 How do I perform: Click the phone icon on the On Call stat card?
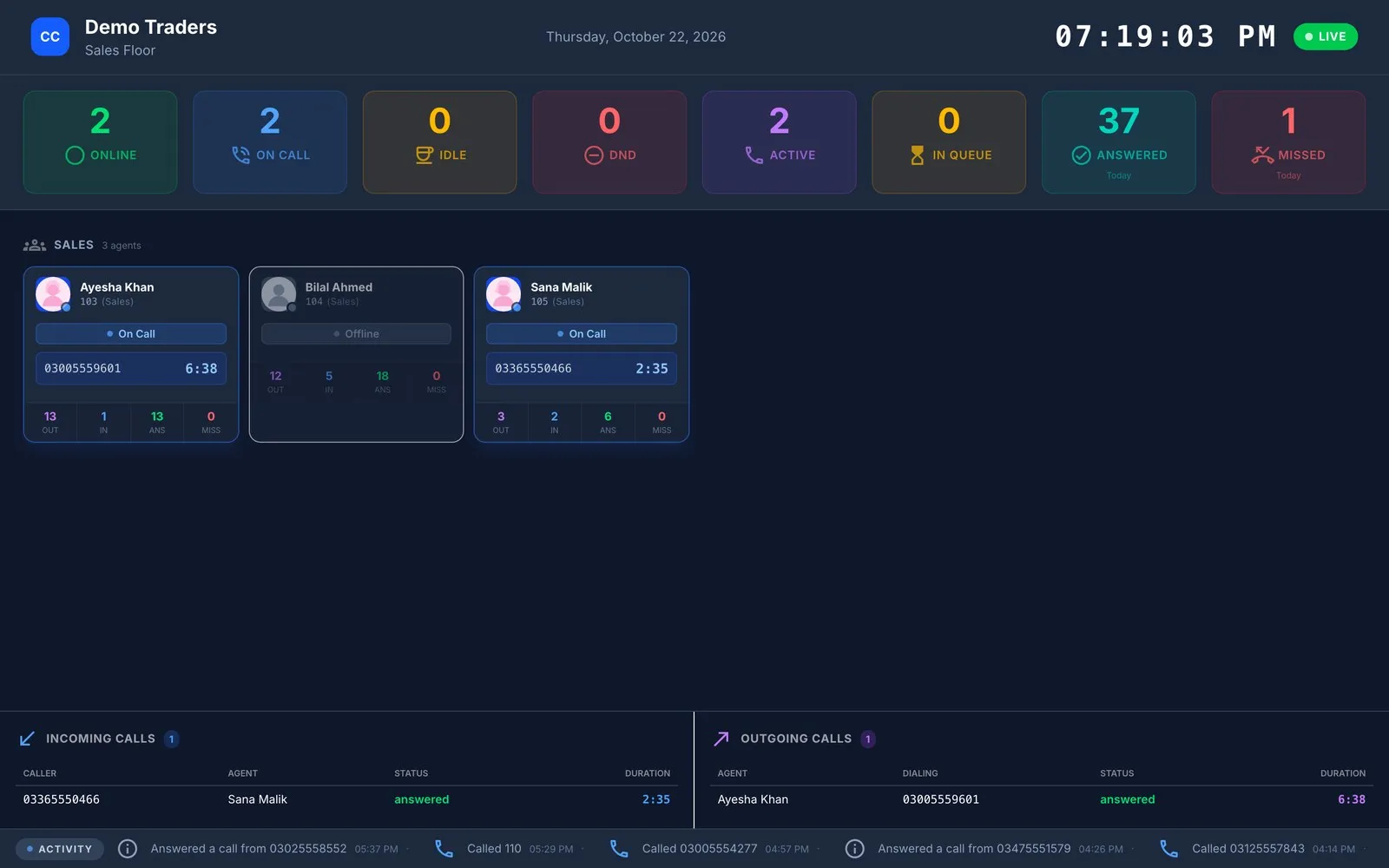pos(240,155)
